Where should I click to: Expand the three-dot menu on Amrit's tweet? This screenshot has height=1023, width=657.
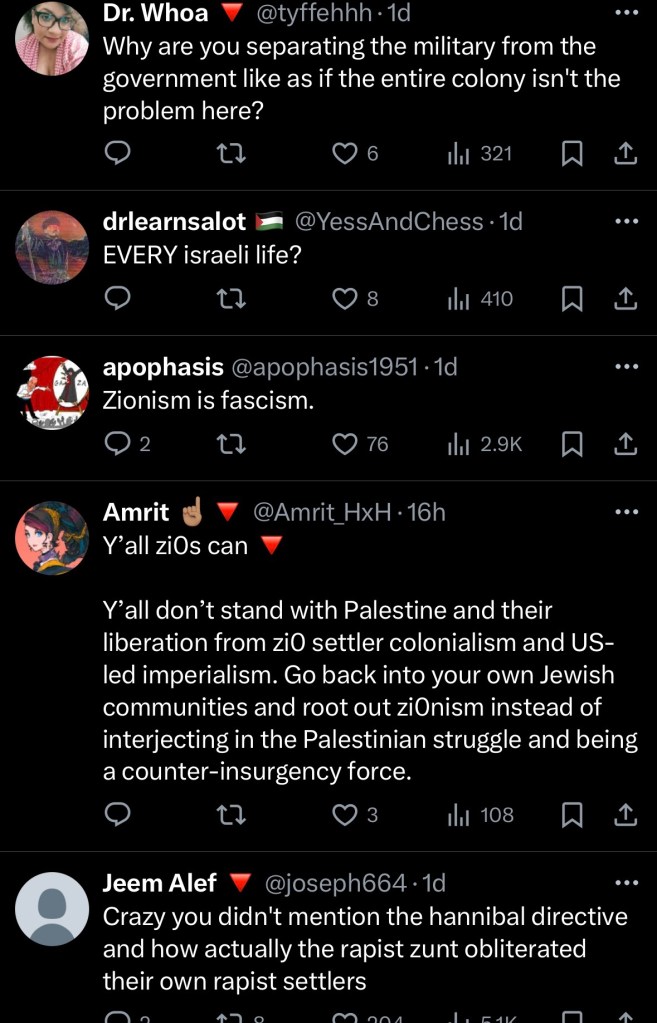coord(625,512)
